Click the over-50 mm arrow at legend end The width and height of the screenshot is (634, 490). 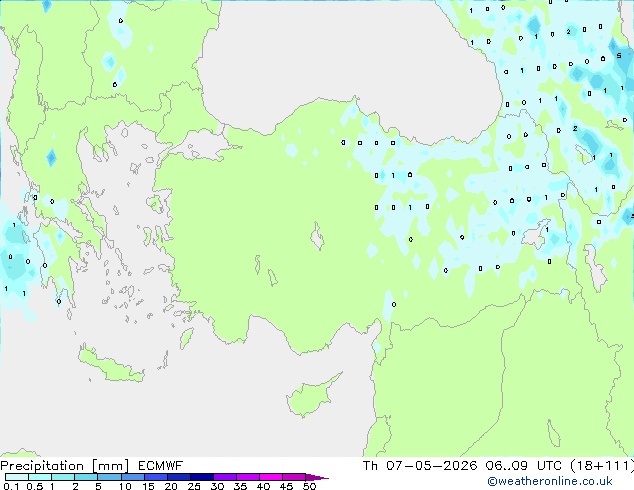coord(317,477)
